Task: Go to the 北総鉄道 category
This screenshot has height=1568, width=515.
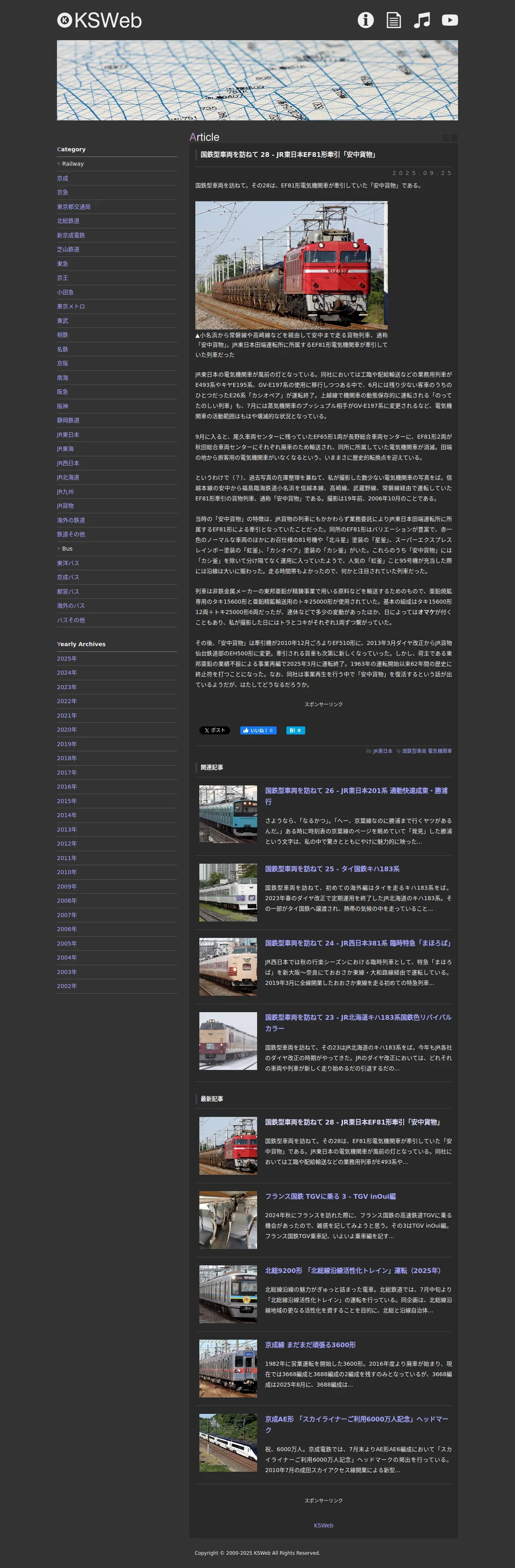Action: (68, 221)
